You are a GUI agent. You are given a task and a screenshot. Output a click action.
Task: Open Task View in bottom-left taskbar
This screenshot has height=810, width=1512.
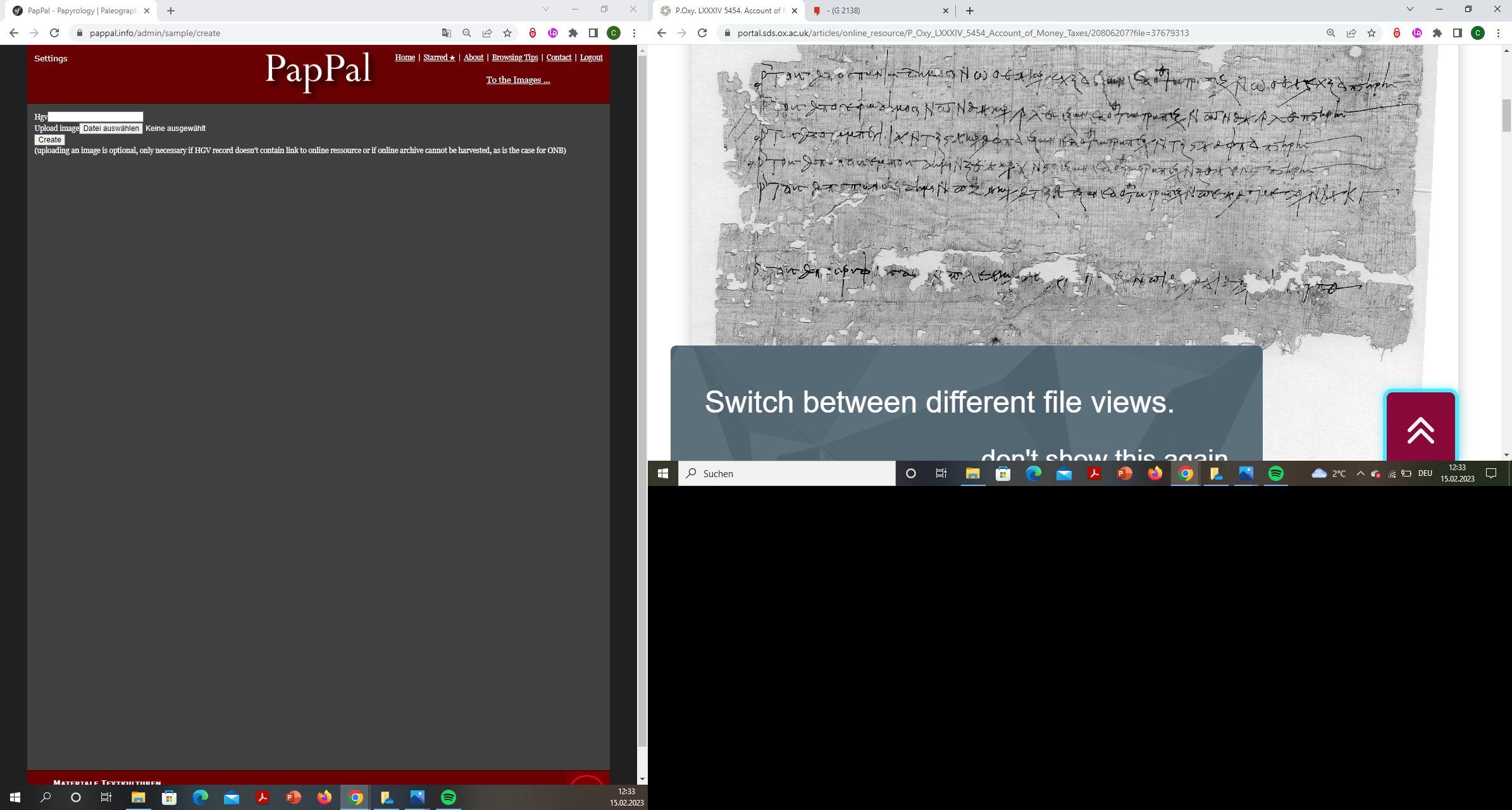(x=106, y=797)
